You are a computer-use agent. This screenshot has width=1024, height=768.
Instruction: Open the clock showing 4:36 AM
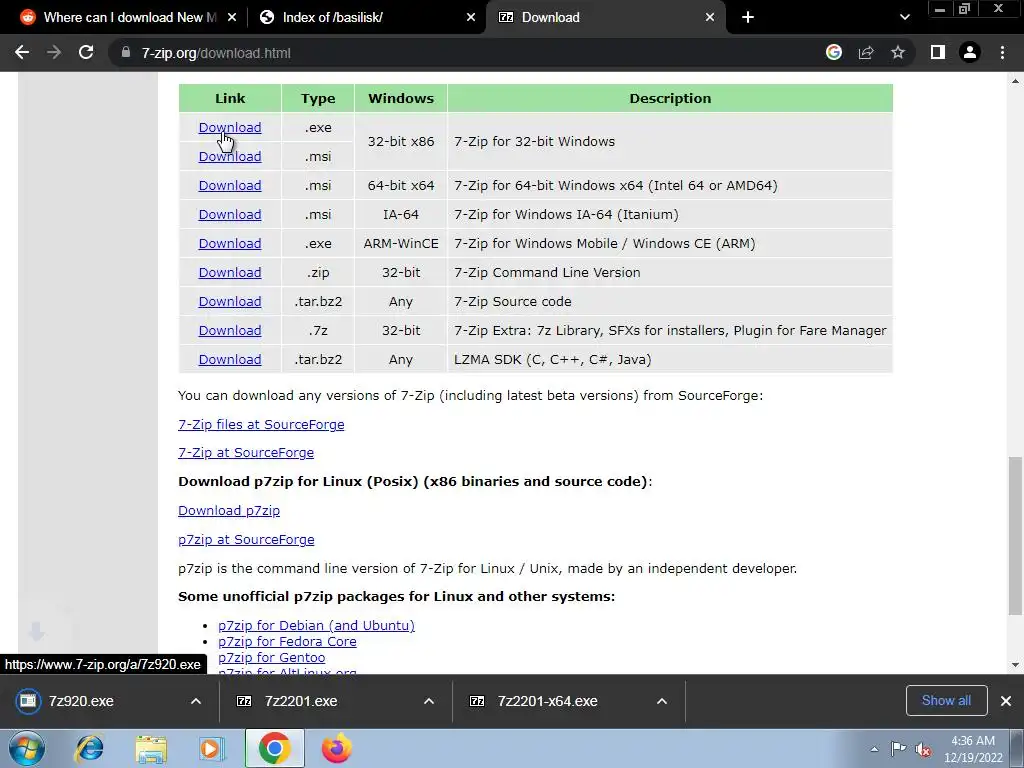point(973,749)
